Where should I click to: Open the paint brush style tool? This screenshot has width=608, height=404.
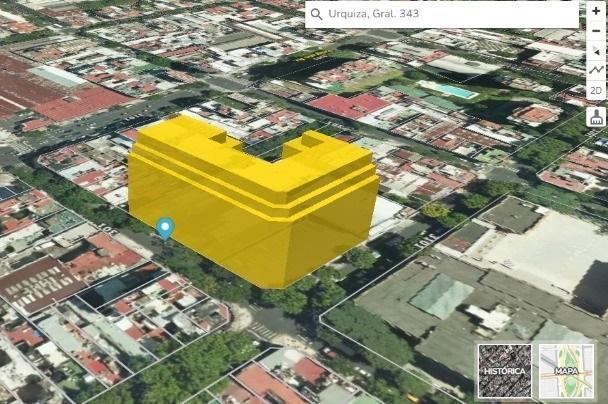(x=597, y=117)
